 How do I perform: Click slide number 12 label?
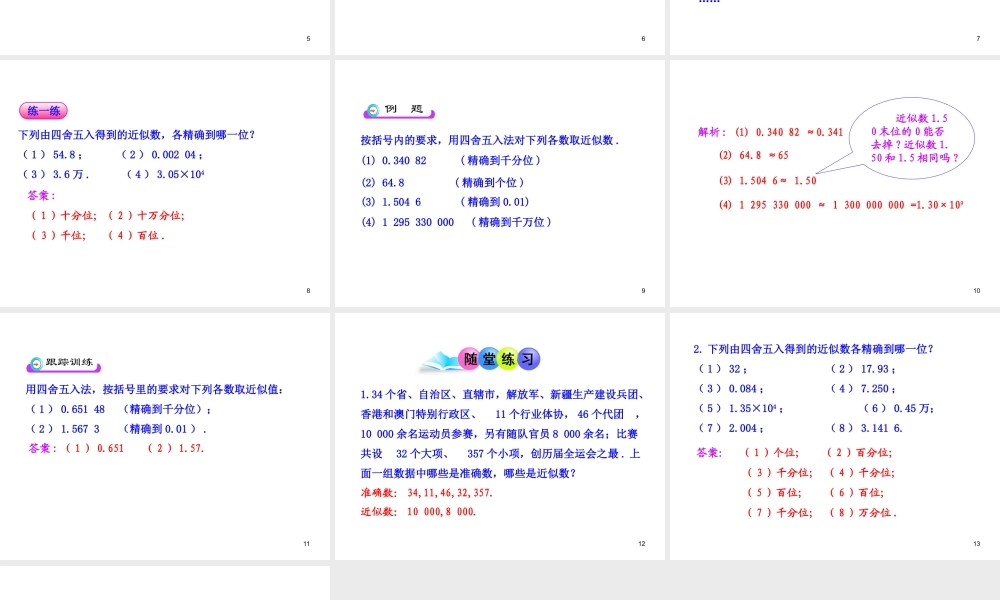point(644,542)
